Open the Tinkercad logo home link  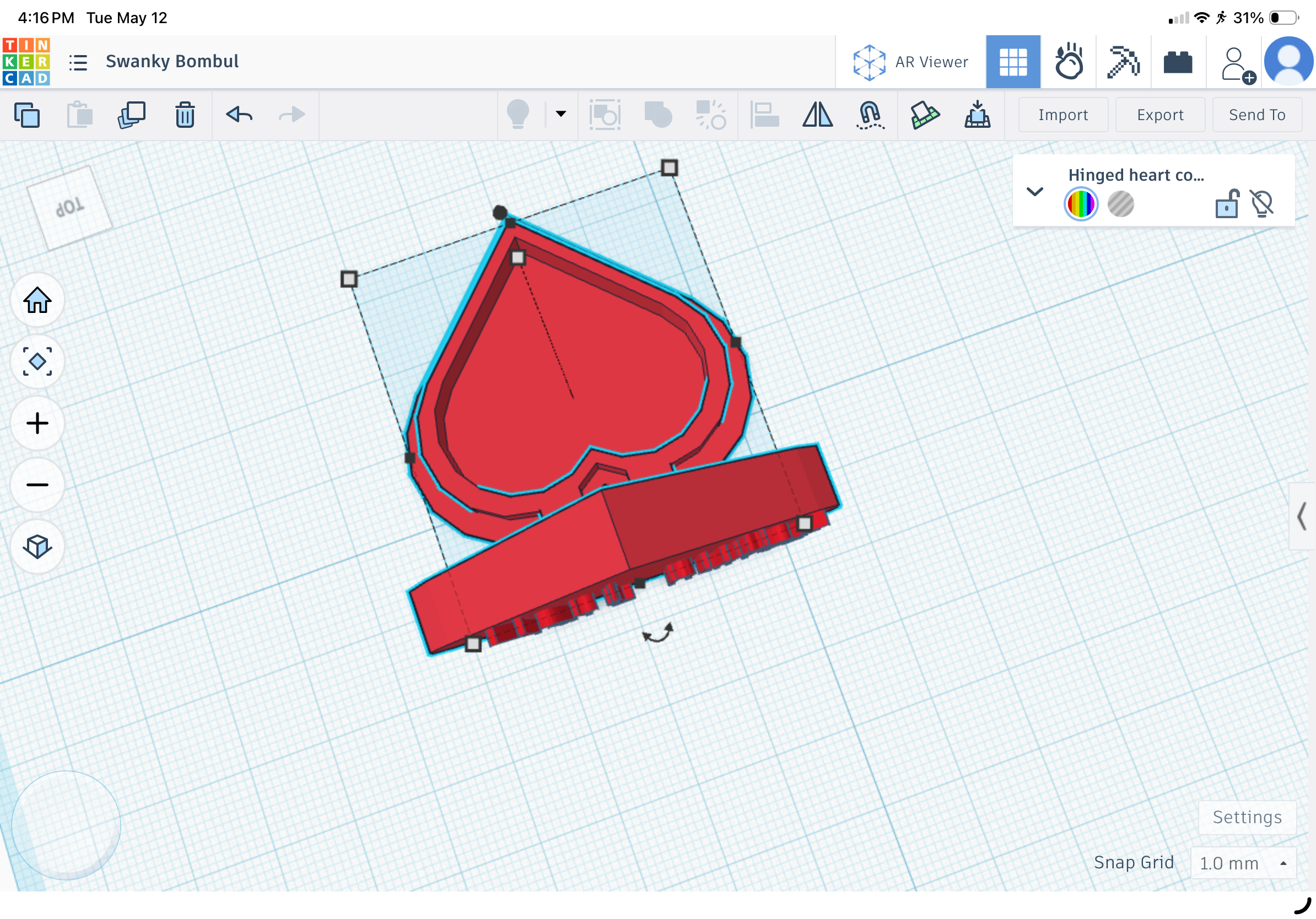26,62
